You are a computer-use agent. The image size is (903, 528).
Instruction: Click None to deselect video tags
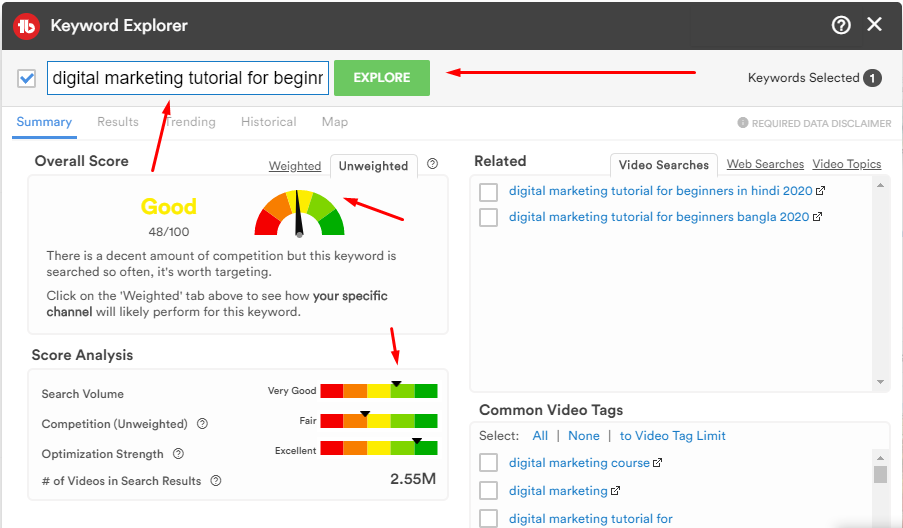(x=583, y=436)
